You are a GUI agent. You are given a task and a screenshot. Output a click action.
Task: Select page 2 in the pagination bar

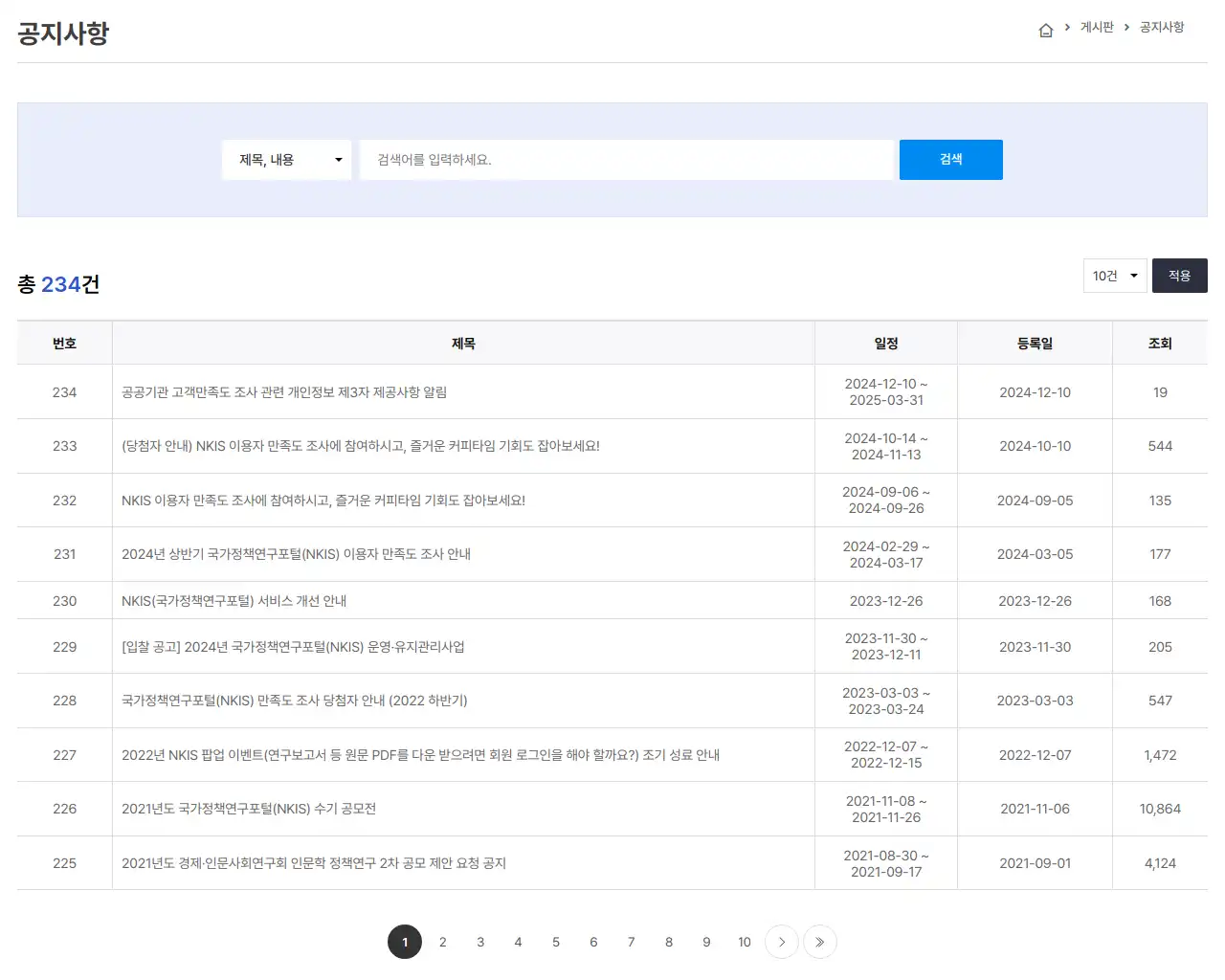tap(442, 942)
